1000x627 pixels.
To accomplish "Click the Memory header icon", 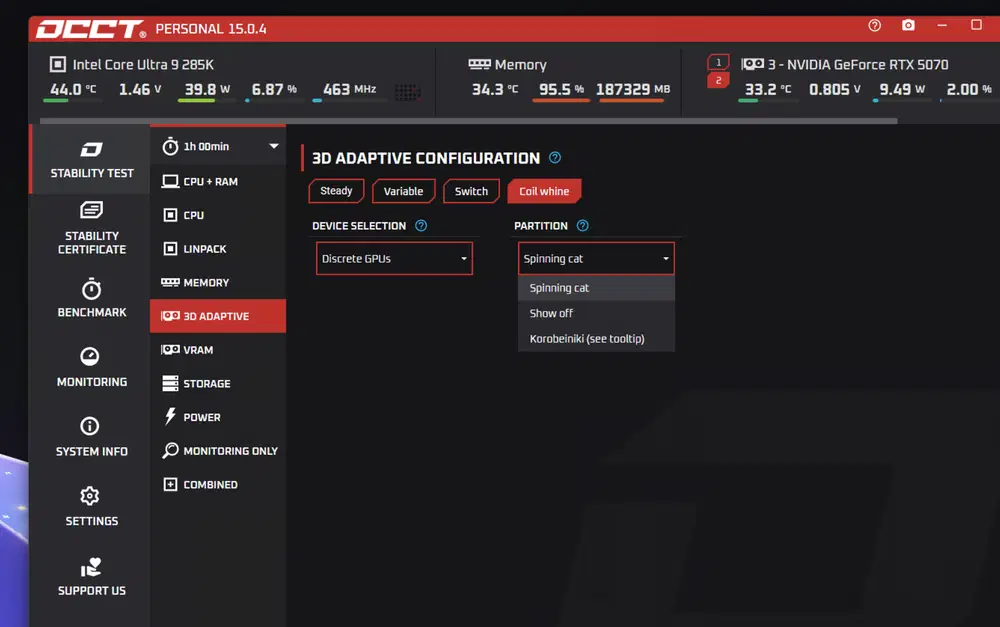I will click(x=479, y=64).
